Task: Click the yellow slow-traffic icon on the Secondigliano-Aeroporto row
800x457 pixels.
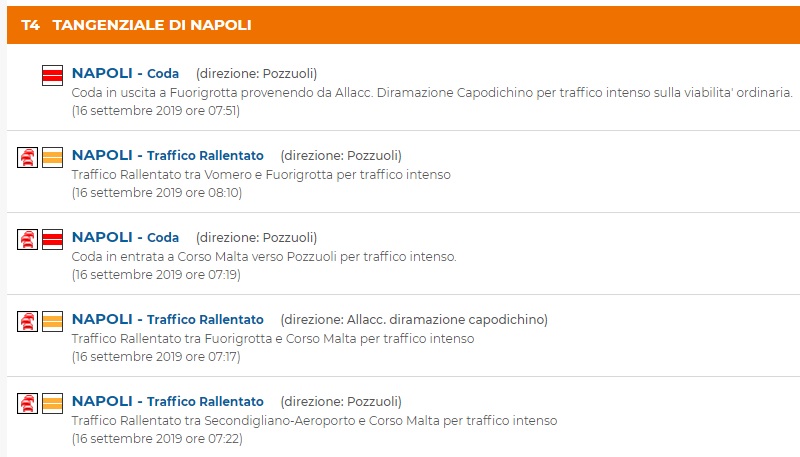Action: tap(53, 403)
